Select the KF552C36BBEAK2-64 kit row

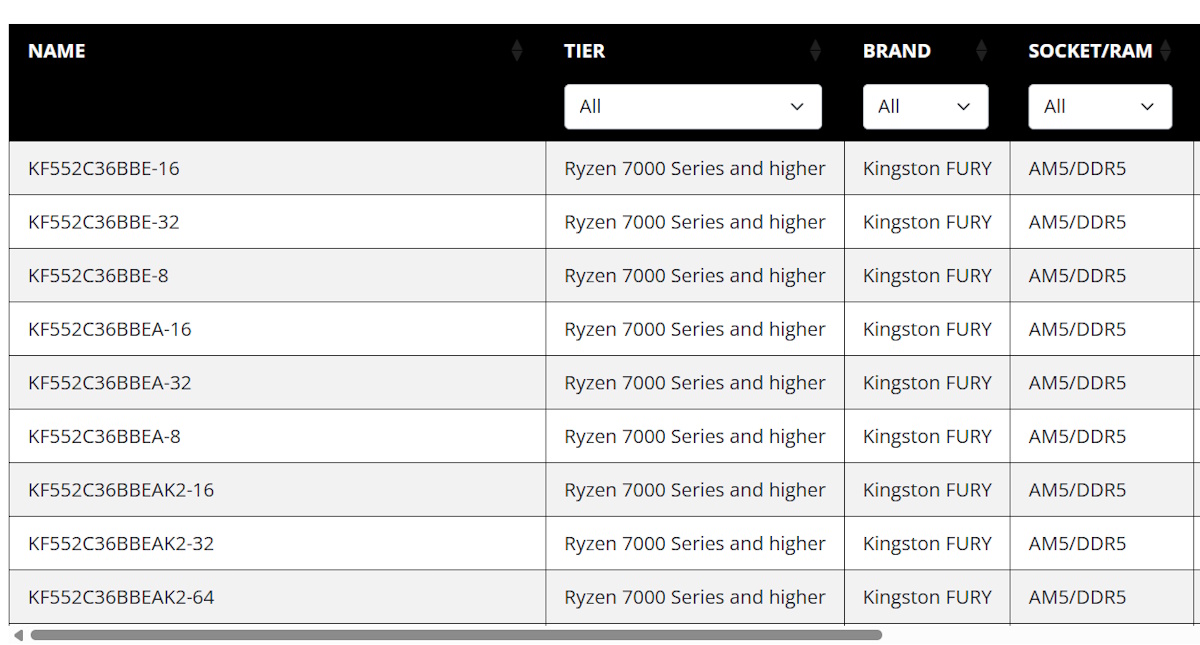pyautogui.click(x=121, y=597)
